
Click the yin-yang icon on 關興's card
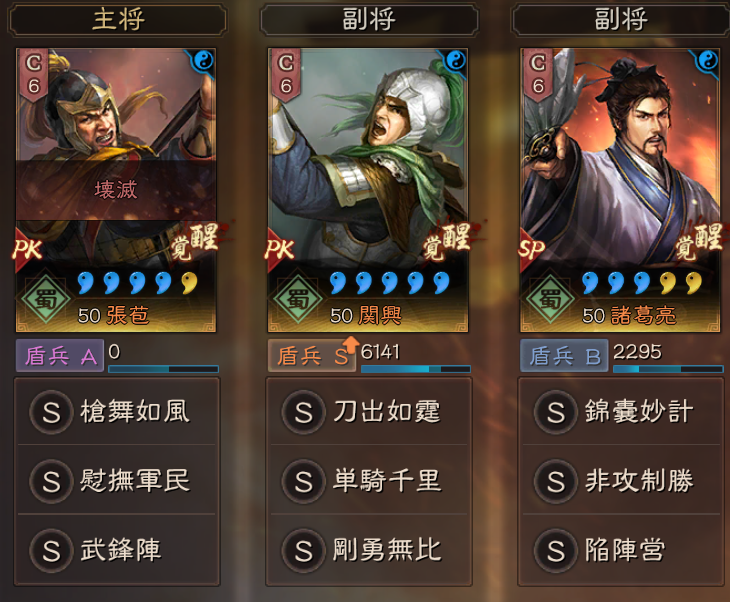[455, 60]
